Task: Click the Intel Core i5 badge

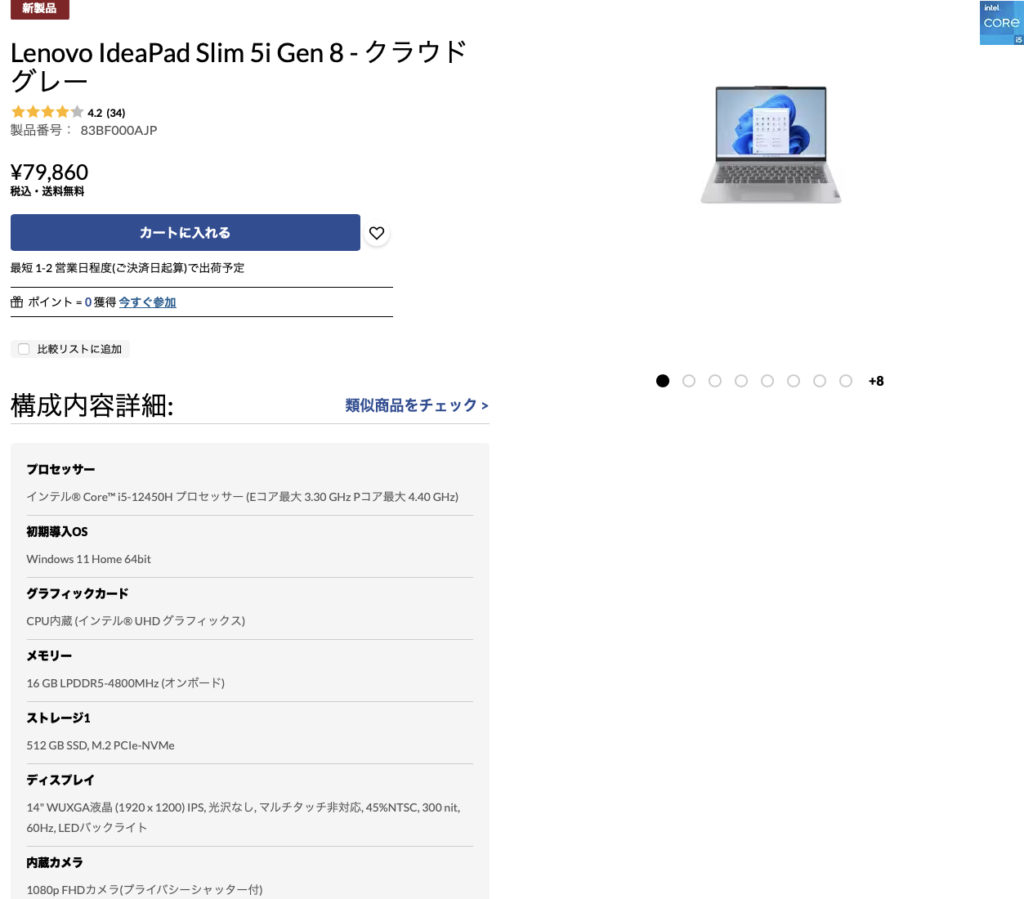Action: 1001,23
